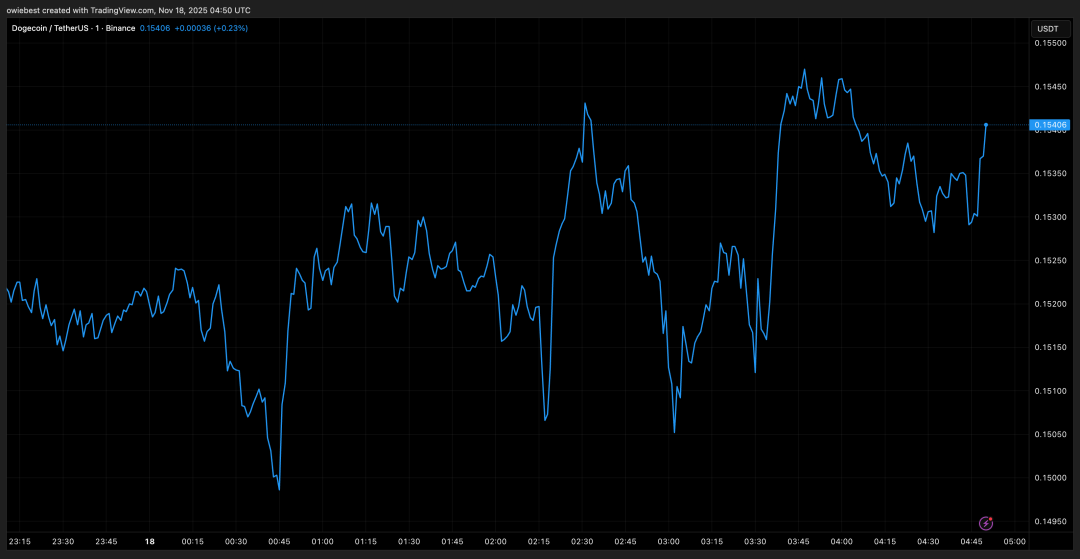1080x559 pixels.
Task: Click the 03:30 time axis label
Action: point(755,541)
